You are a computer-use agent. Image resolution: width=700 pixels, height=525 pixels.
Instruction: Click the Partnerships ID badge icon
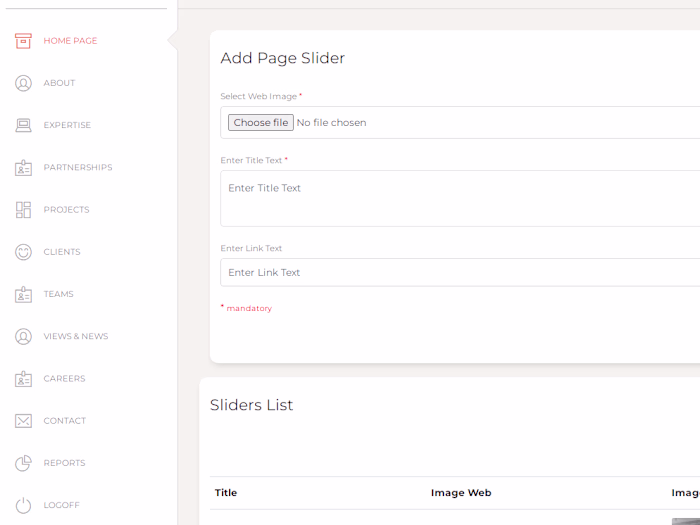pos(23,167)
